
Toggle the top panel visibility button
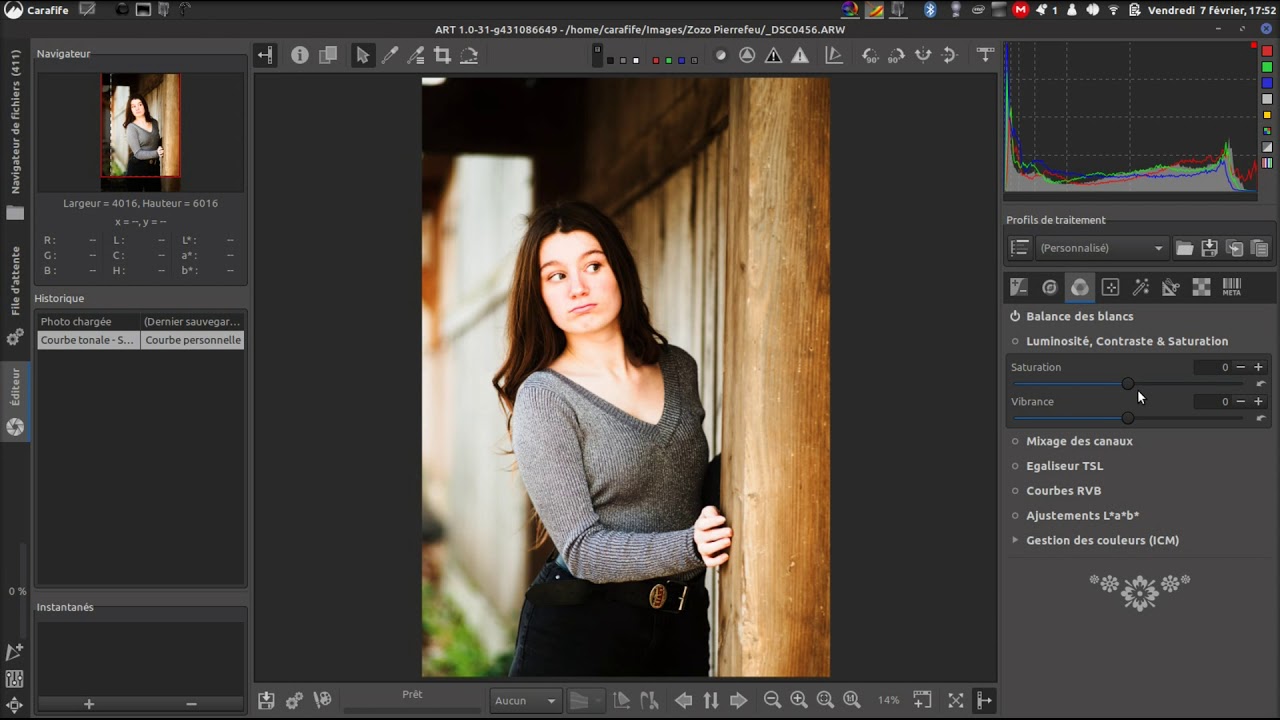coord(985,56)
